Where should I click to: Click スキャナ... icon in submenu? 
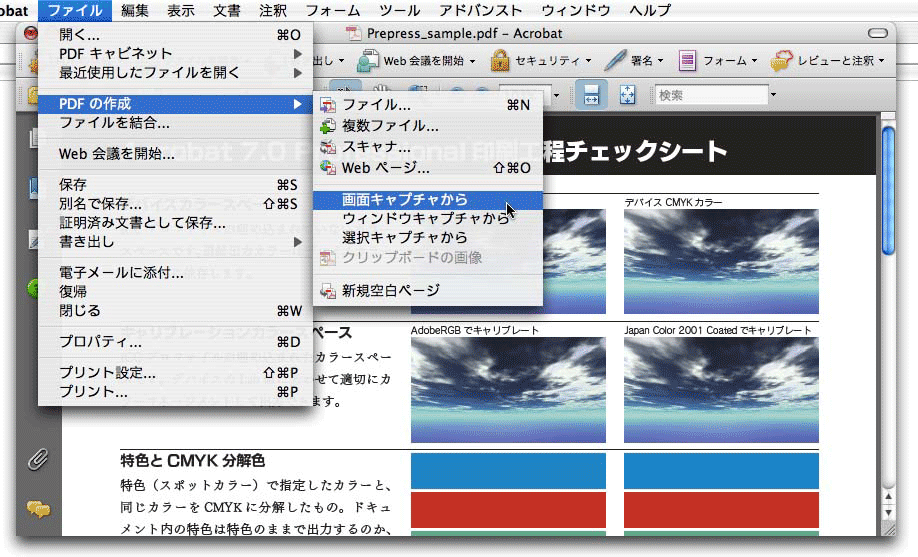coord(328,147)
